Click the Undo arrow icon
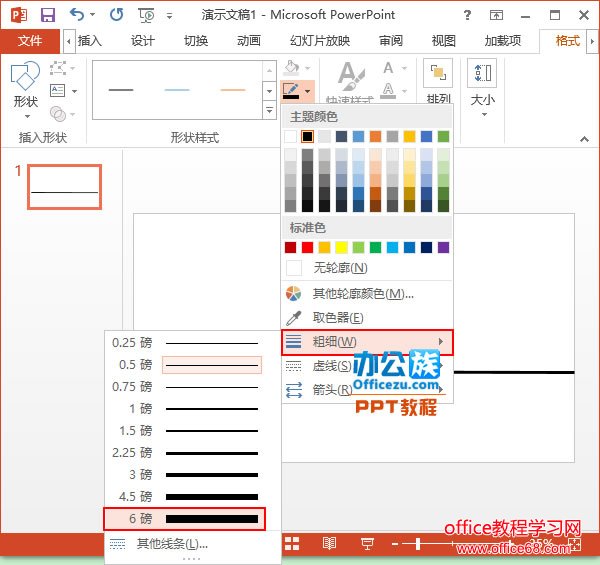 click(x=77, y=15)
